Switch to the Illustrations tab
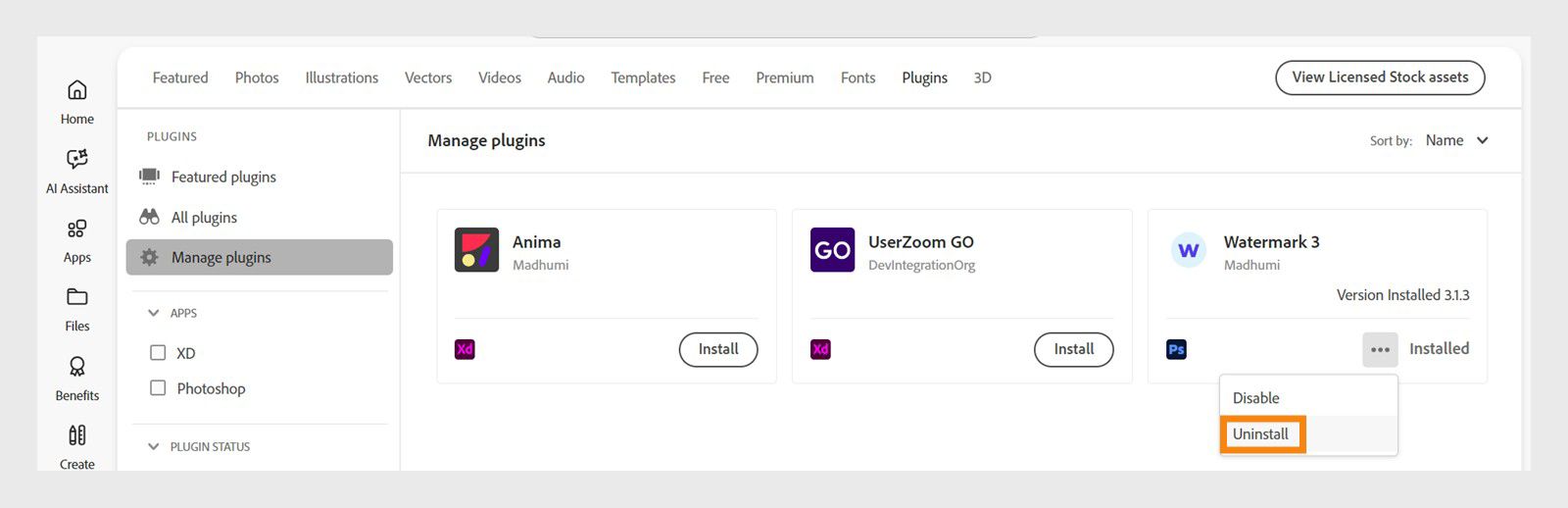 [341, 77]
